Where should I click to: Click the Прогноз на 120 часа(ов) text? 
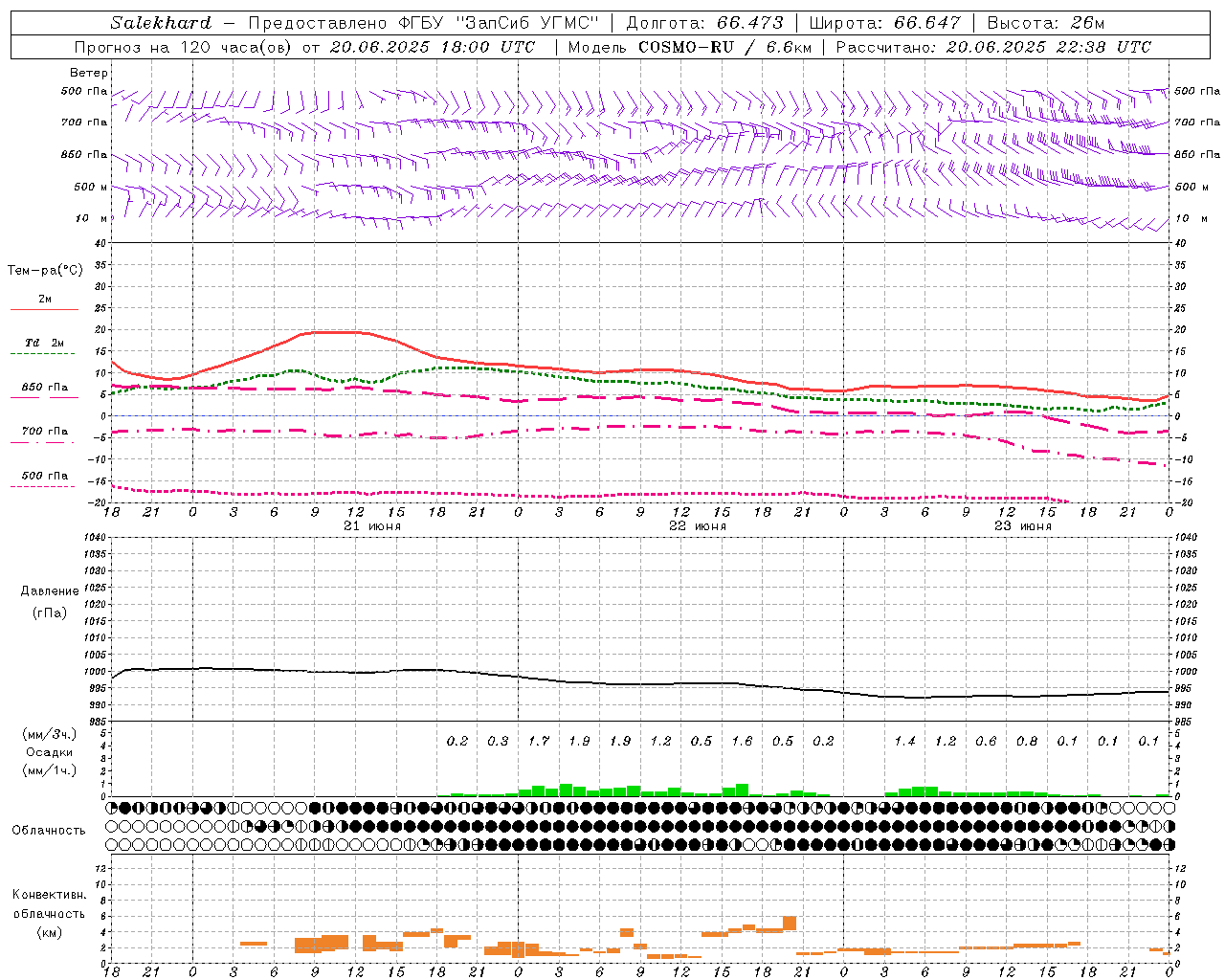point(184,47)
